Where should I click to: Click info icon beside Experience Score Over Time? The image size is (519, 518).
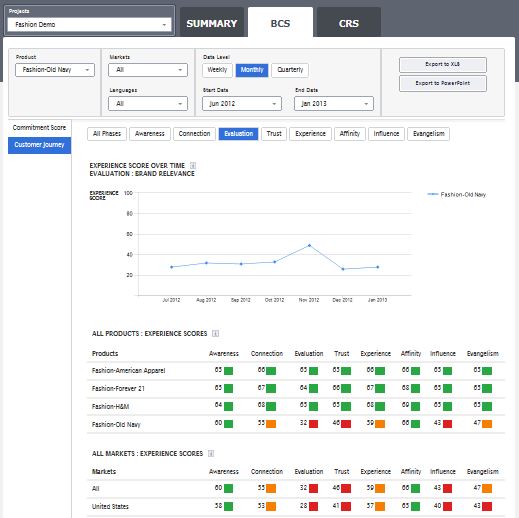pos(193,165)
